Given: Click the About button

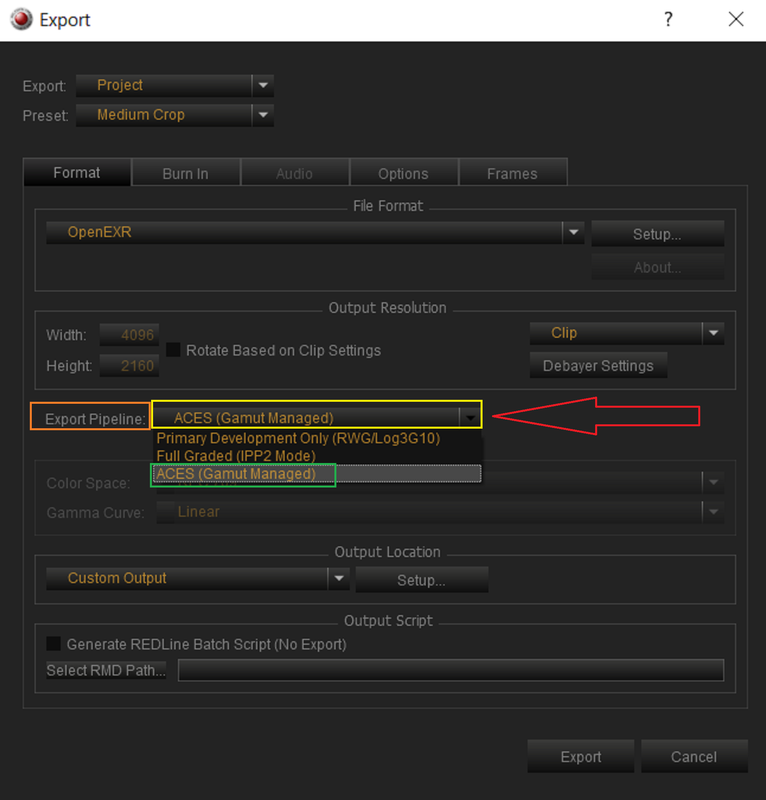Looking at the screenshot, I should pyautogui.click(x=657, y=267).
